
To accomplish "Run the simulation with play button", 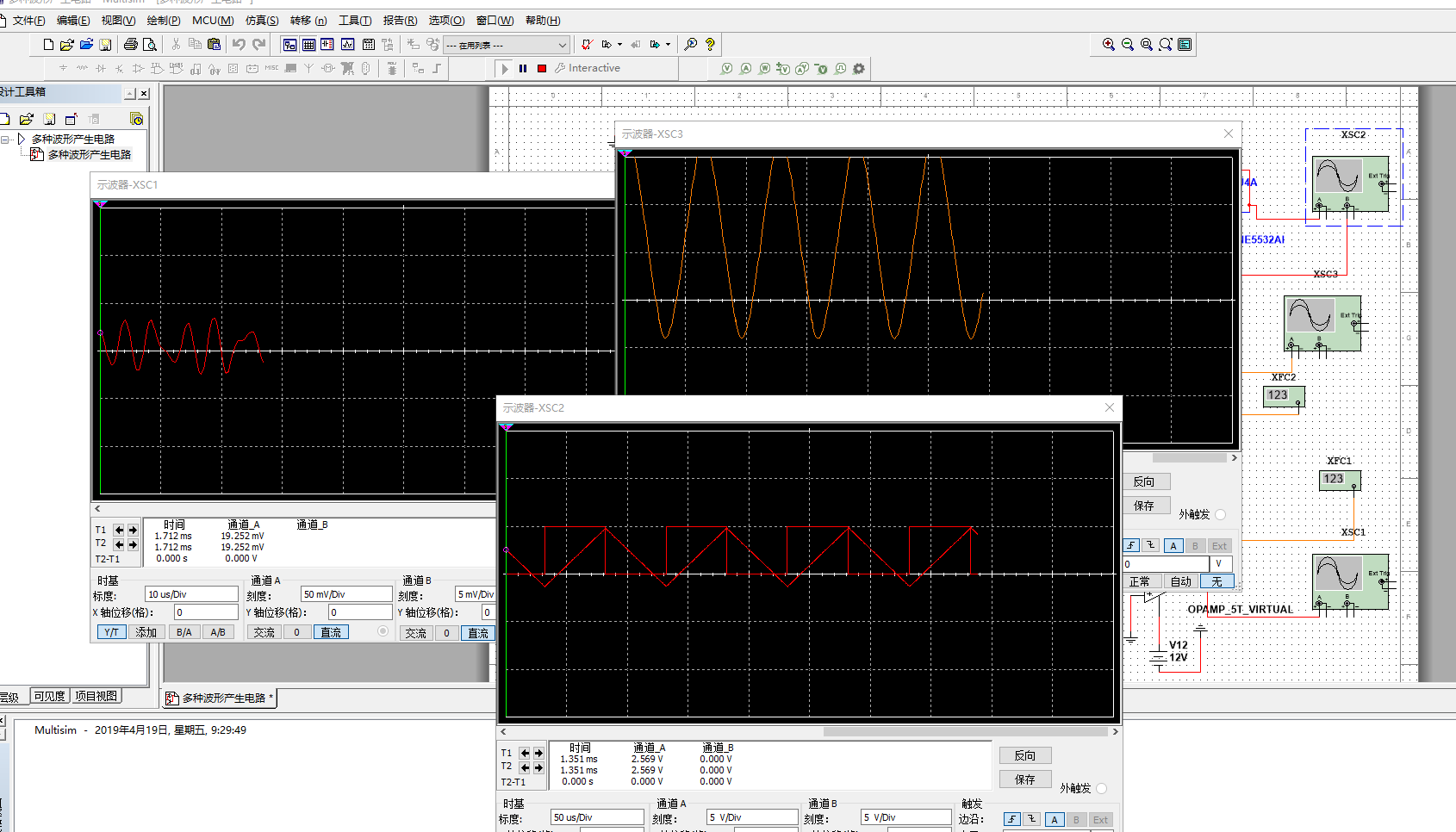I will 505,69.
